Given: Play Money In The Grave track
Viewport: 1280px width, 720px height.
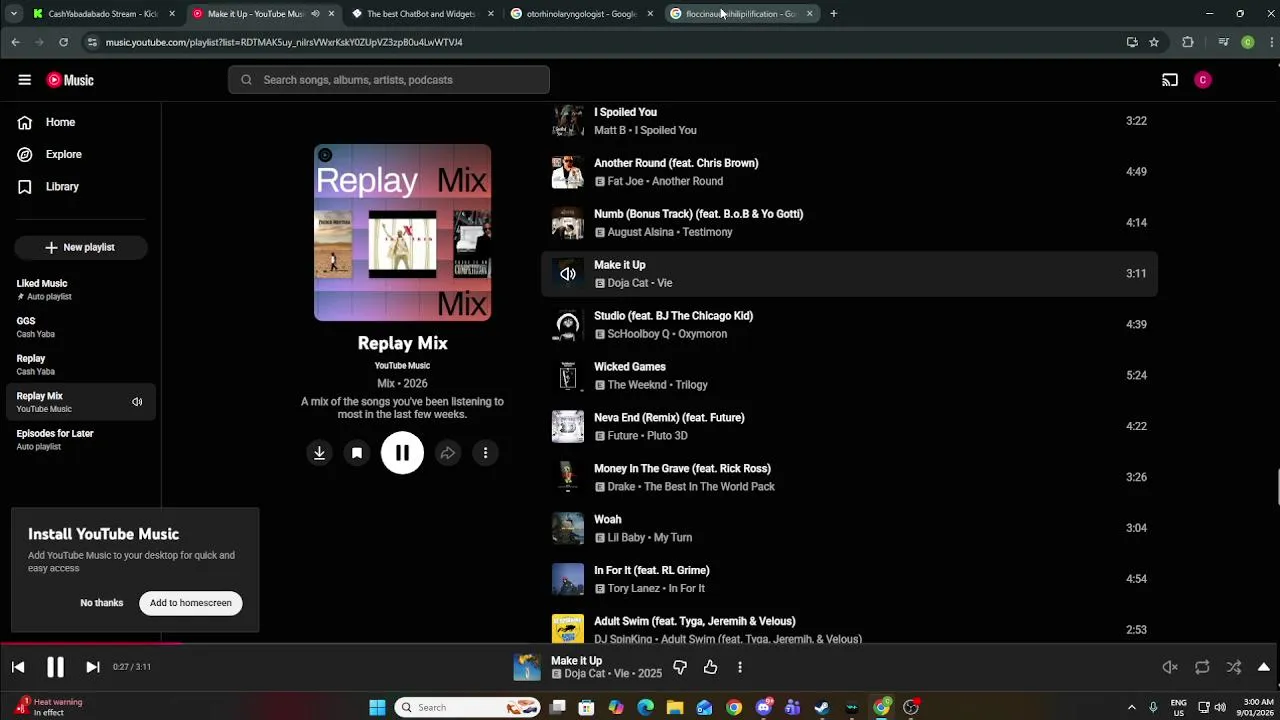Looking at the screenshot, I should (682, 469).
